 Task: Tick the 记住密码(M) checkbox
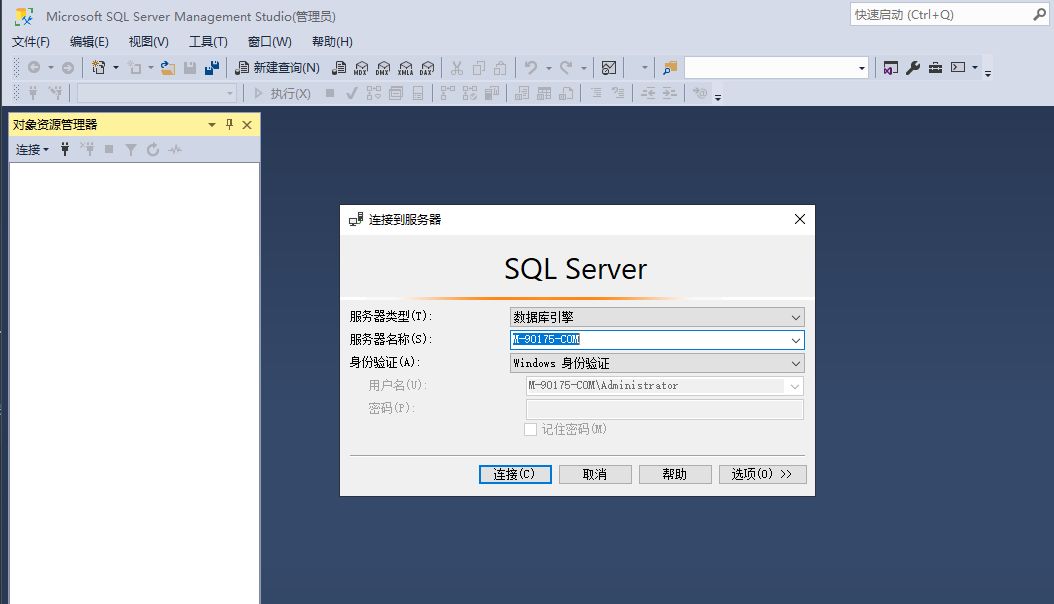tap(530, 429)
